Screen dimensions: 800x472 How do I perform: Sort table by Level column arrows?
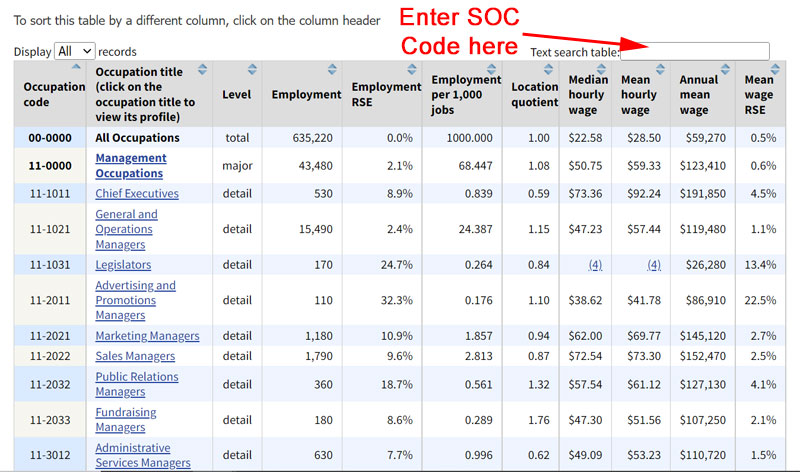click(252, 69)
